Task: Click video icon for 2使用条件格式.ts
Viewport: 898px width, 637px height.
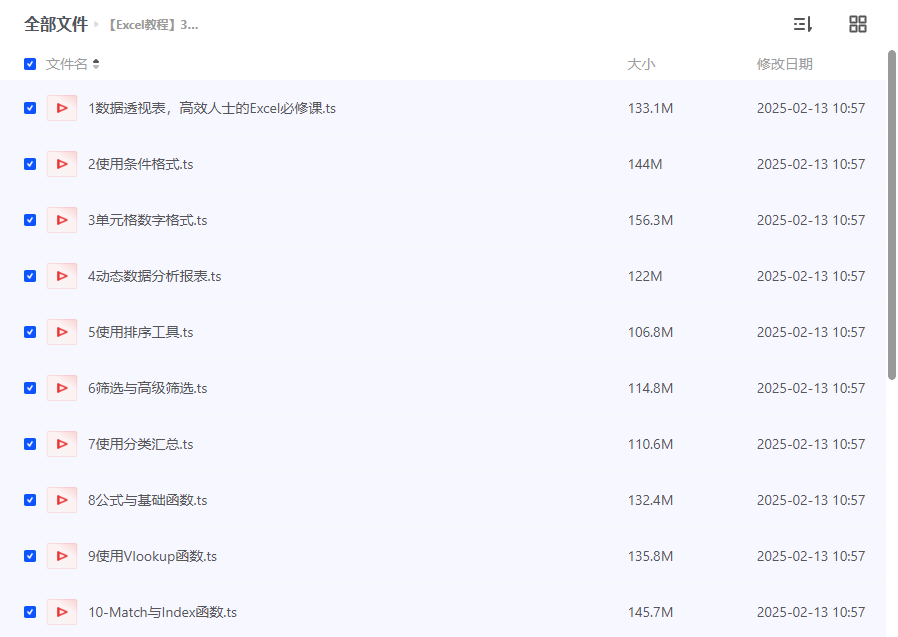Action: (x=62, y=164)
